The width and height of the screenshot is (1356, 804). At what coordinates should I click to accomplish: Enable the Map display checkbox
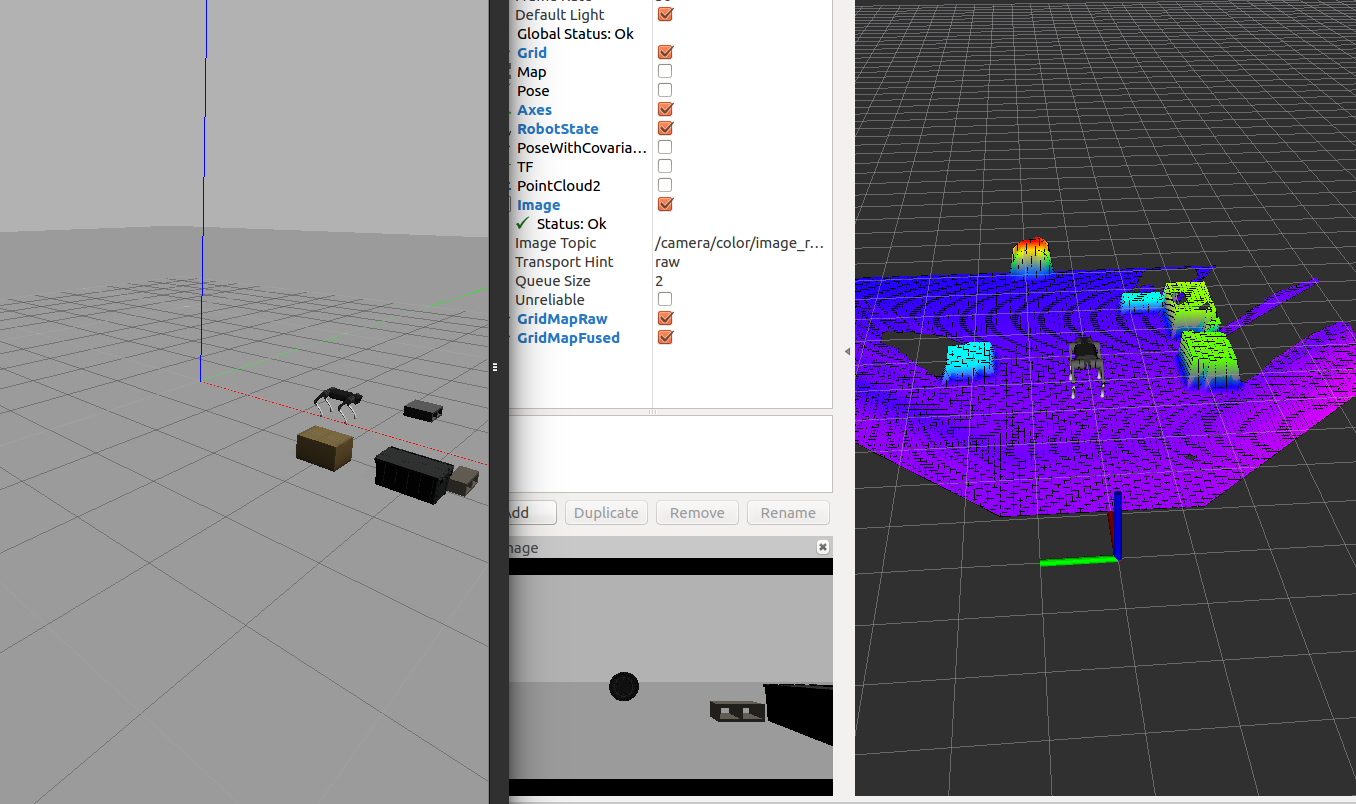point(665,71)
